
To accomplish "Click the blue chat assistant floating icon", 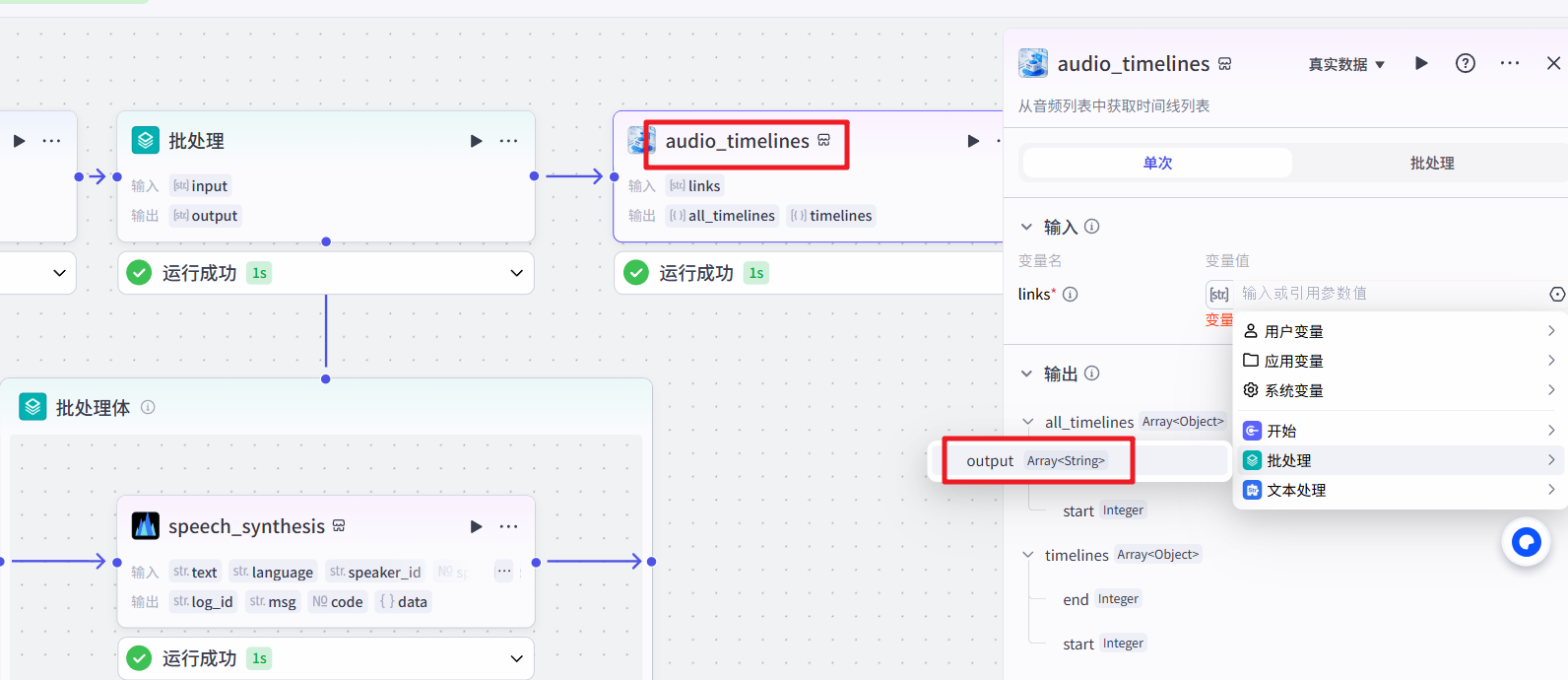I will pyautogui.click(x=1526, y=542).
